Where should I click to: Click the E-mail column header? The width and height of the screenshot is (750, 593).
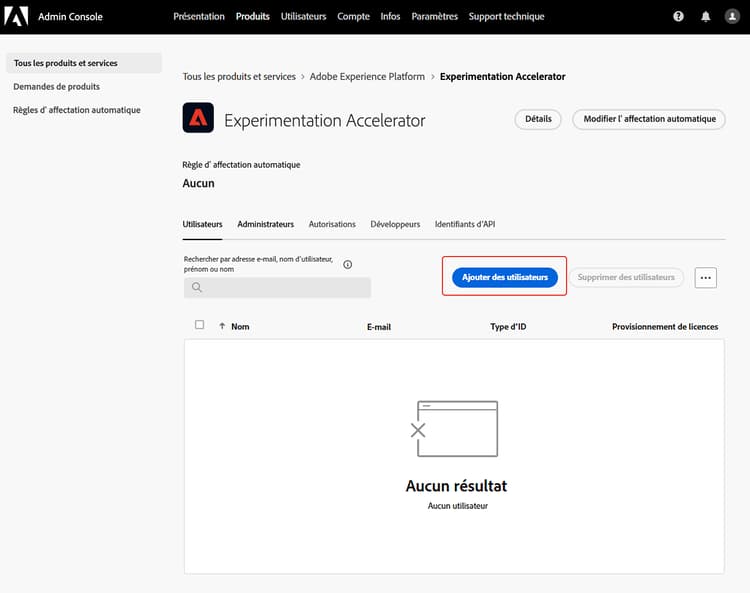coord(379,327)
